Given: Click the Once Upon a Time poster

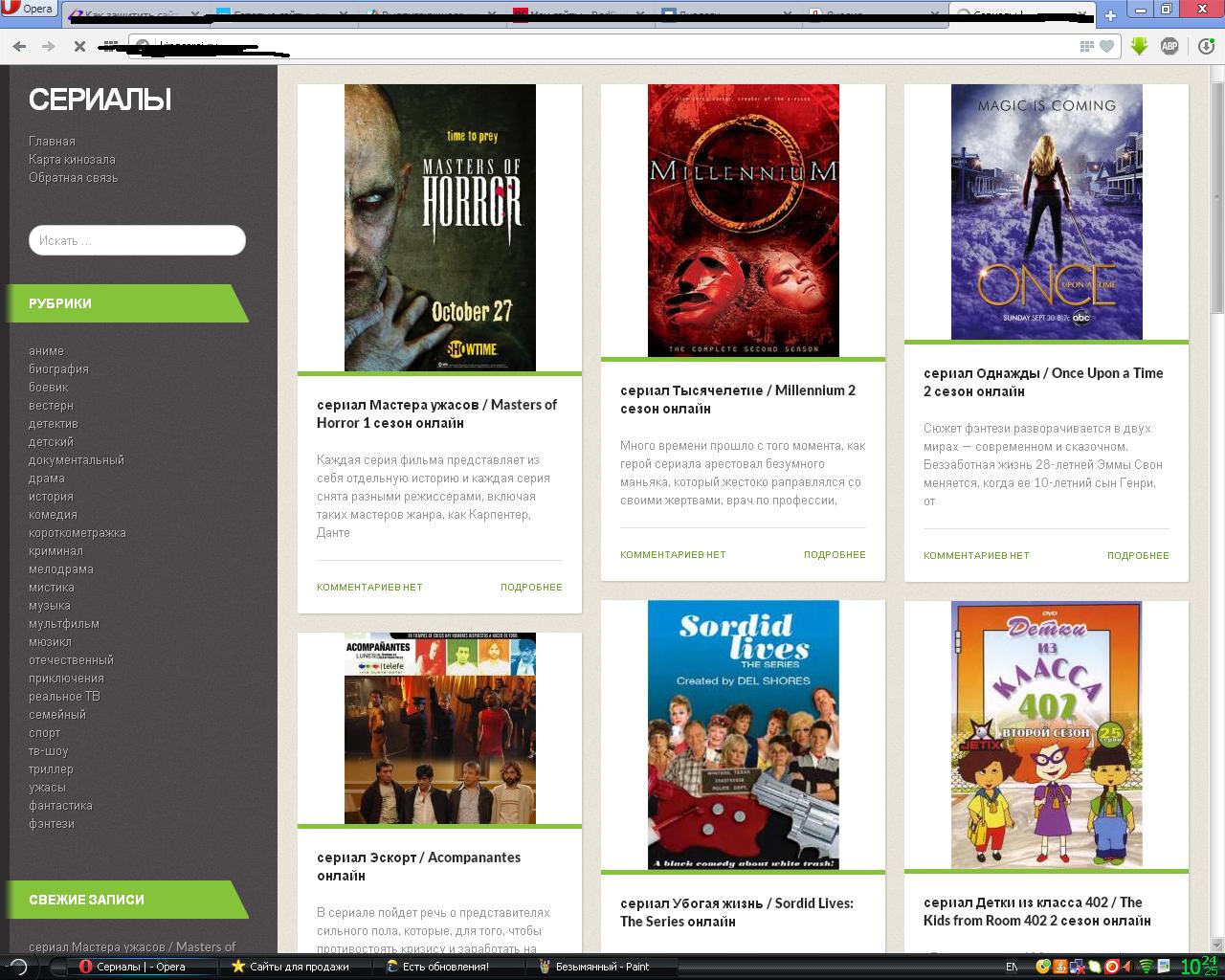Looking at the screenshot, I should click(x=1047, y=212).
